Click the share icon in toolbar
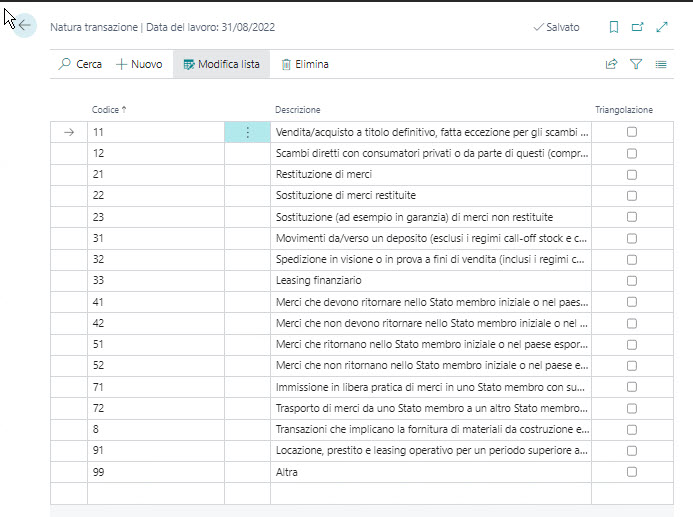Screen dimensions: 693x517 612,64
